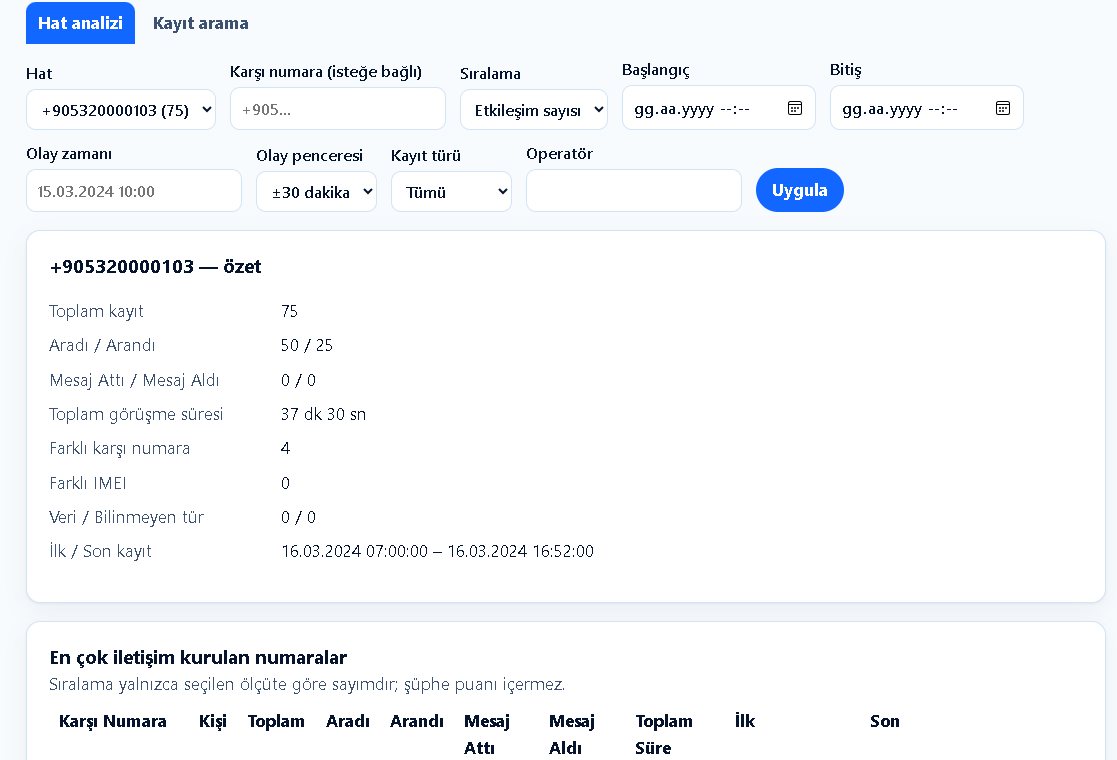Focus the Operatör text field
Viewport: 1117px width, 760px height.
pos(634,191)
